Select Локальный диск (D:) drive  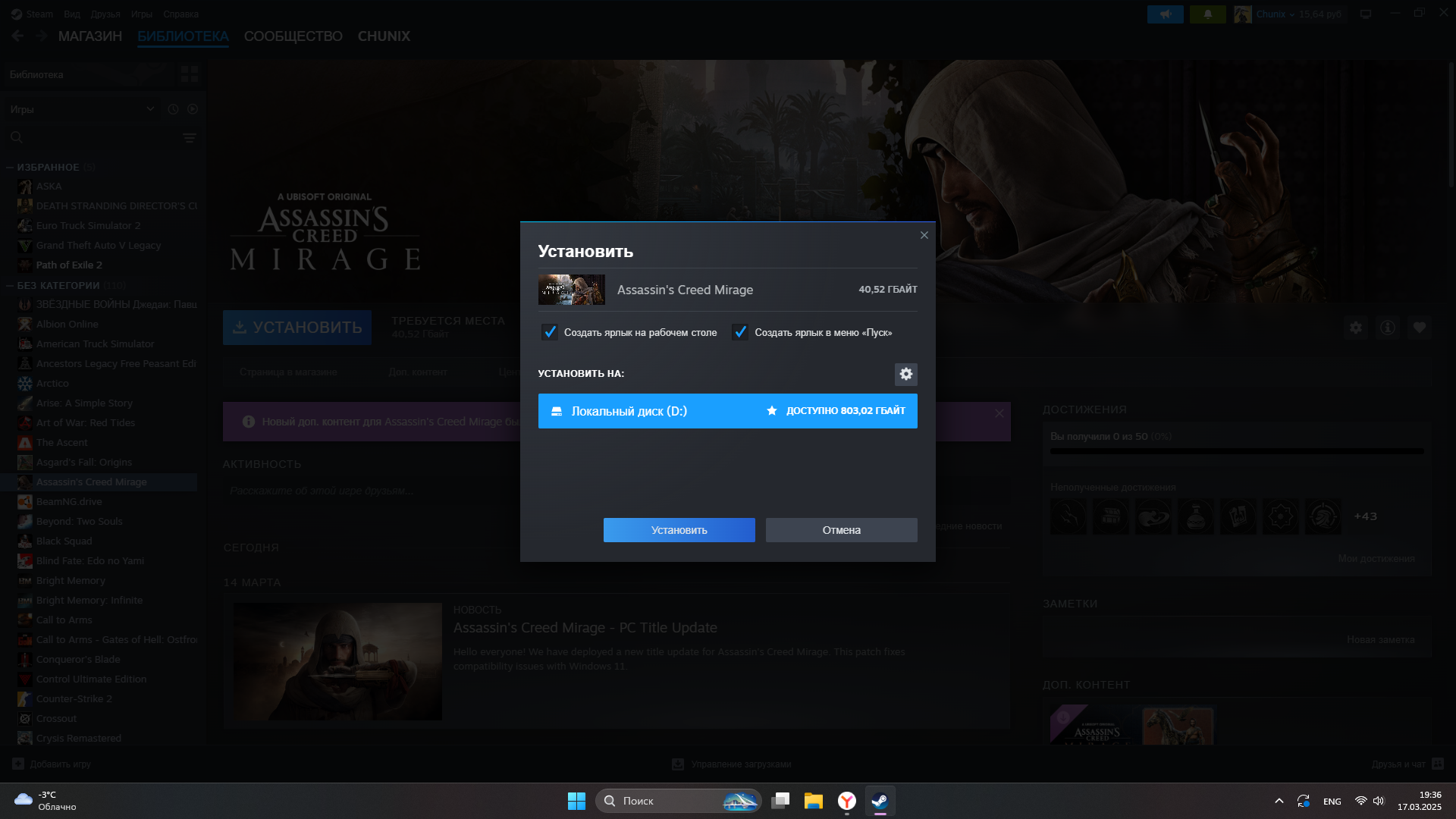727,411
